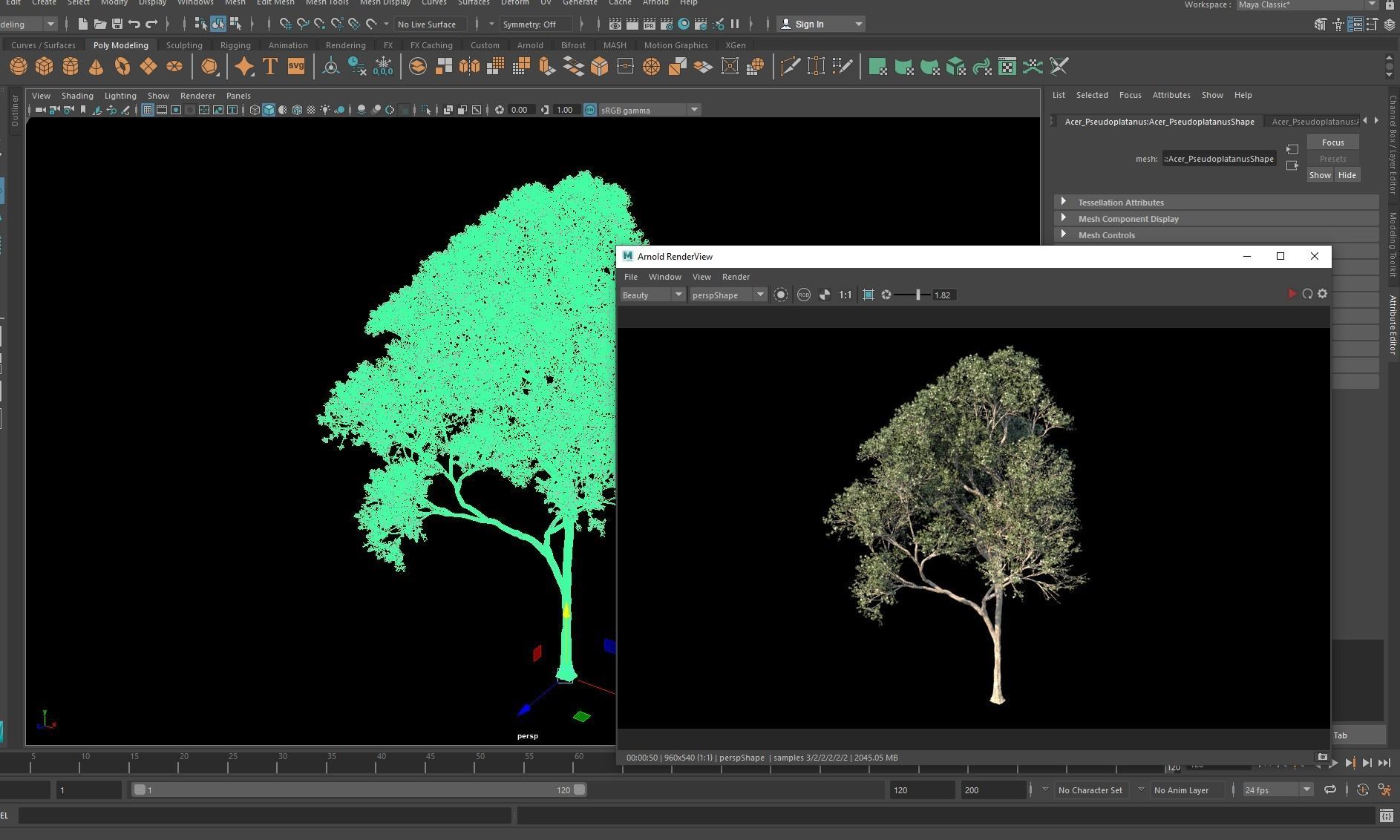The width and height of the screenshot is (1400, 840).
Task: Click the No Live Surface field
Action: 431,24
